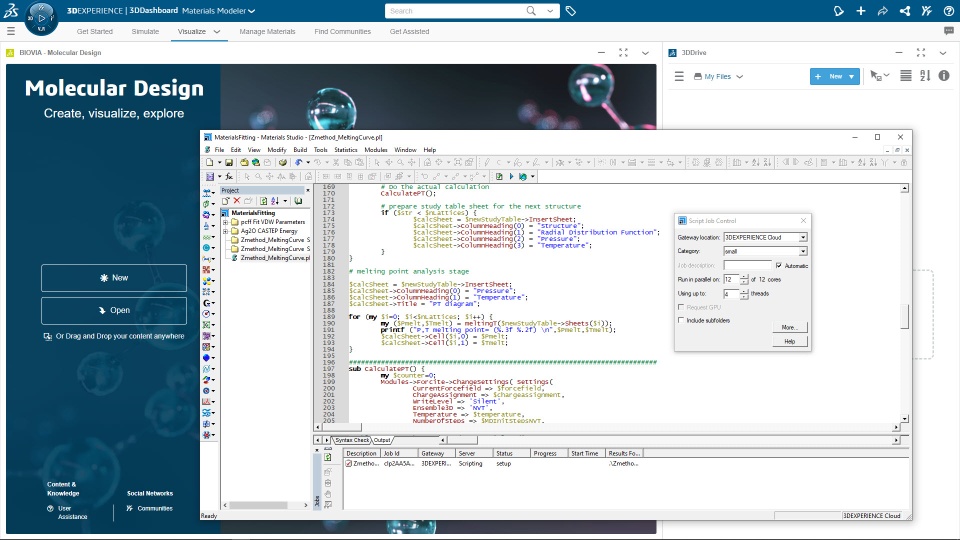Screen dimensions: 960x540
Task: Switch to the Manage Materials tab
Action: (267, 32)
